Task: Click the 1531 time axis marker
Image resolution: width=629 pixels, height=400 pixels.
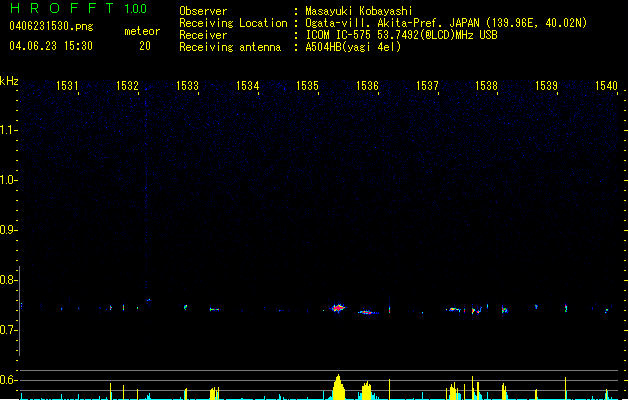Action: 67,86
